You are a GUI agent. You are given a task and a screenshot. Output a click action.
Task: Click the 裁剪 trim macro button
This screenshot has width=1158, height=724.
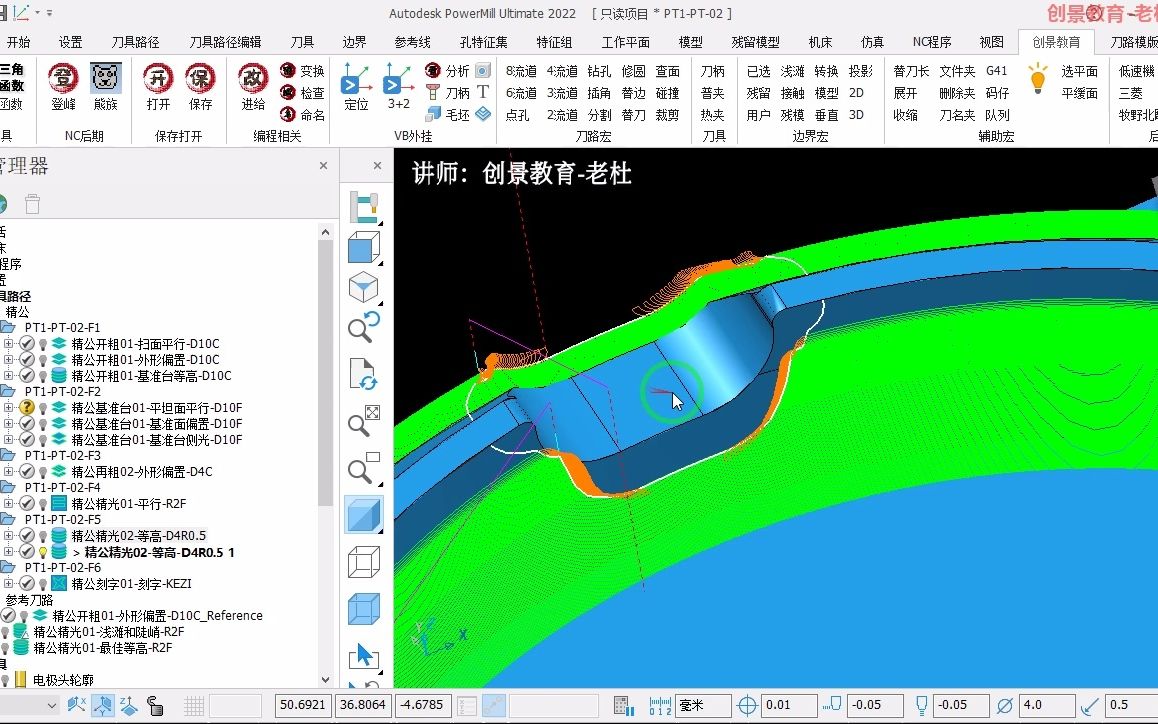coord(668,115)
